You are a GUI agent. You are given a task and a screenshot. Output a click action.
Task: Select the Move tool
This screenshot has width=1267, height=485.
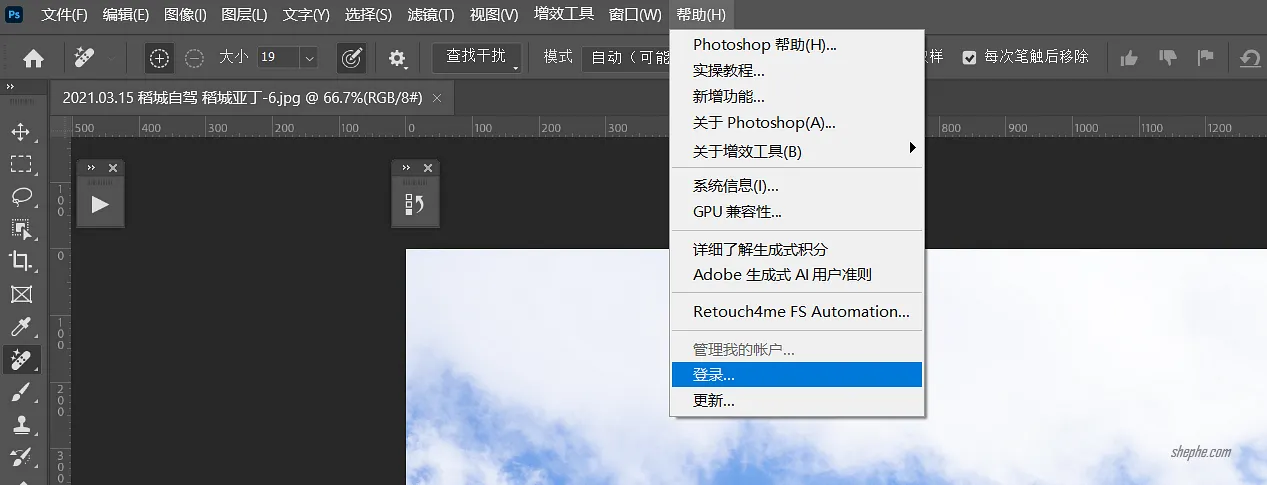coord(21,132)
